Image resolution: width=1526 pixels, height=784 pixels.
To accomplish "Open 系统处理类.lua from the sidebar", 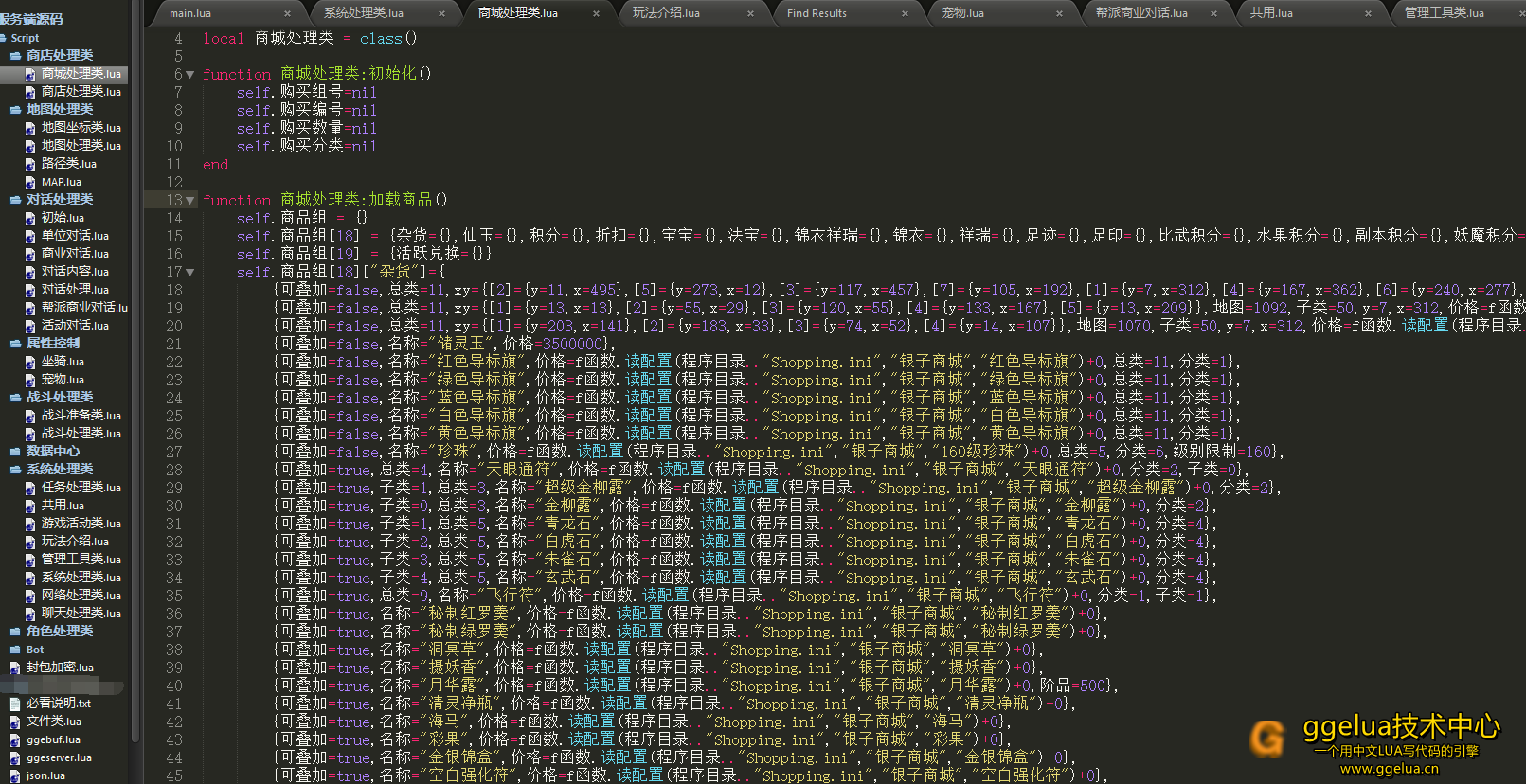I will coord(81,578).
